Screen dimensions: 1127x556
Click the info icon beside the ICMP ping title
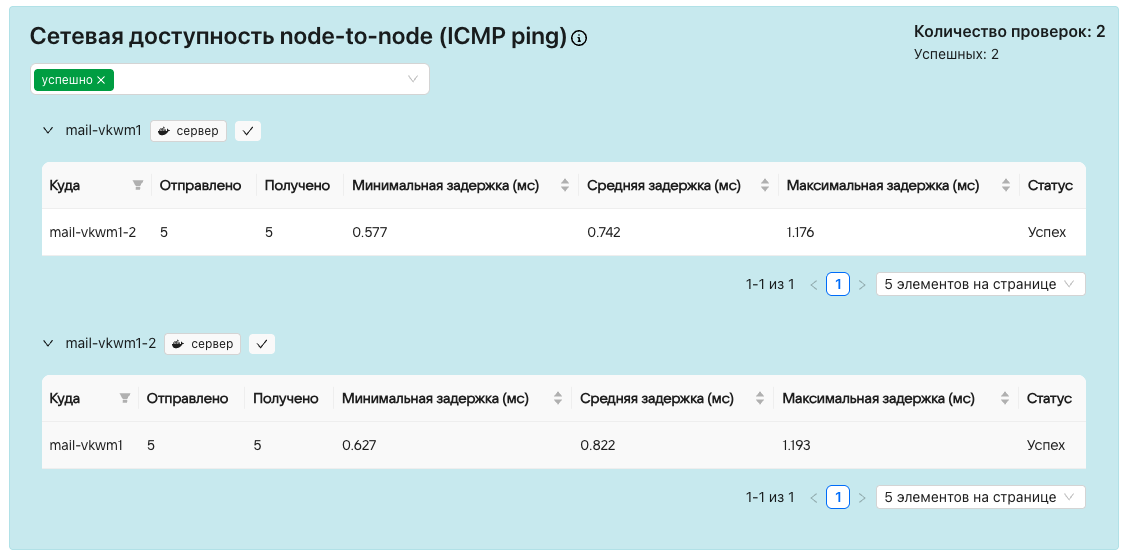579,39
